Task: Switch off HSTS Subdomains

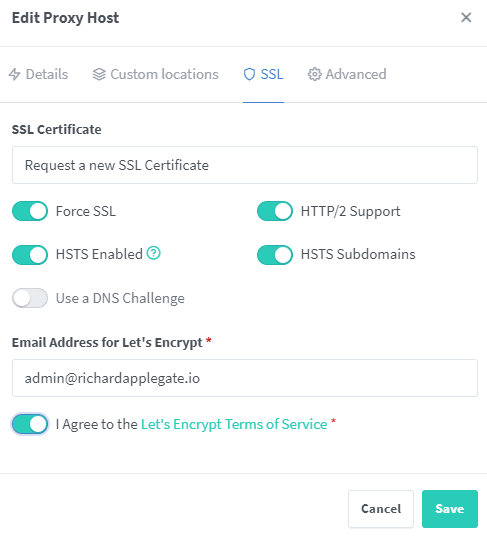Action: click(275, 255)
